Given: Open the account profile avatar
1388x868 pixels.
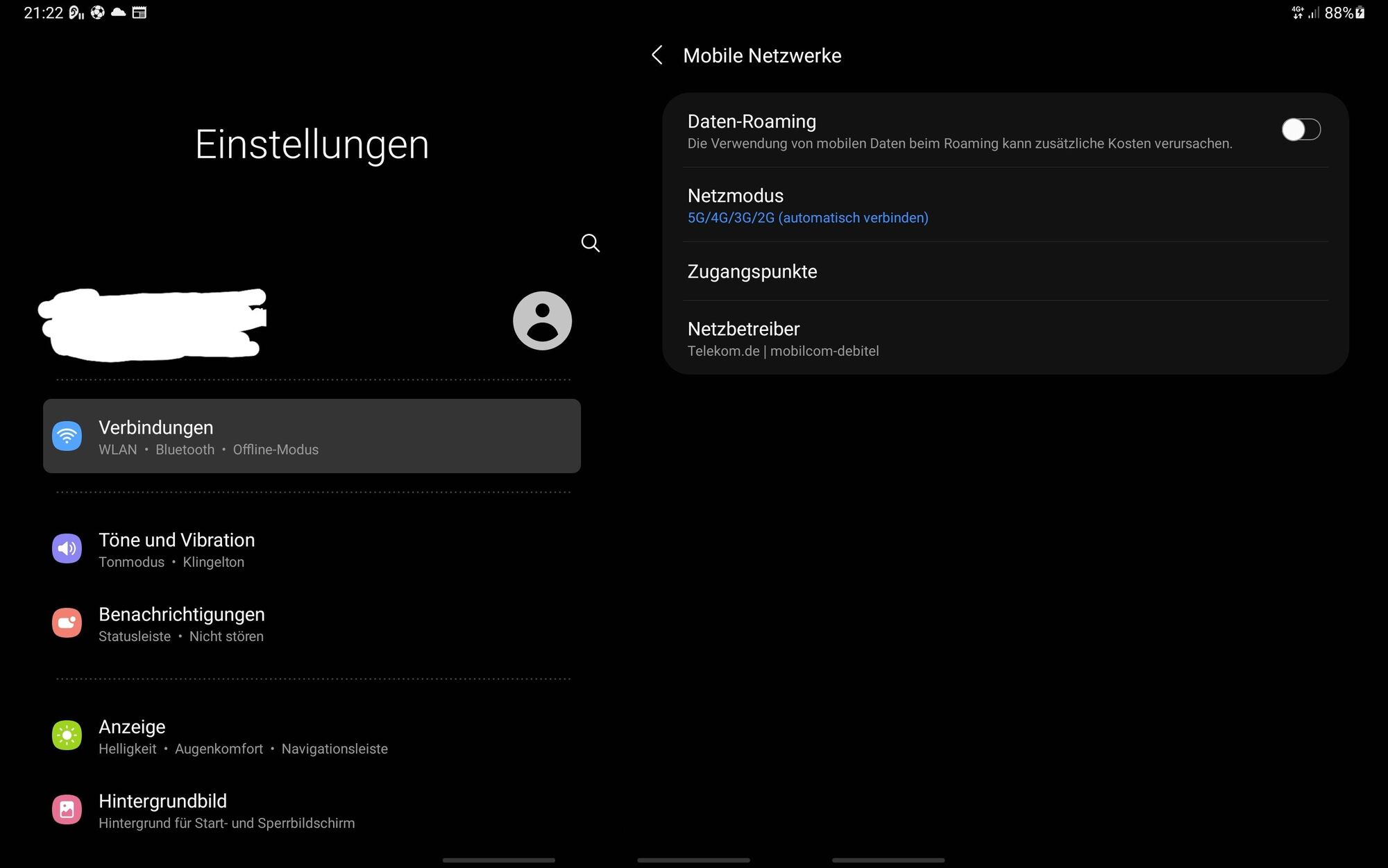Looking at the screenshot, I should pyautogui.click(x=542, y=321).
